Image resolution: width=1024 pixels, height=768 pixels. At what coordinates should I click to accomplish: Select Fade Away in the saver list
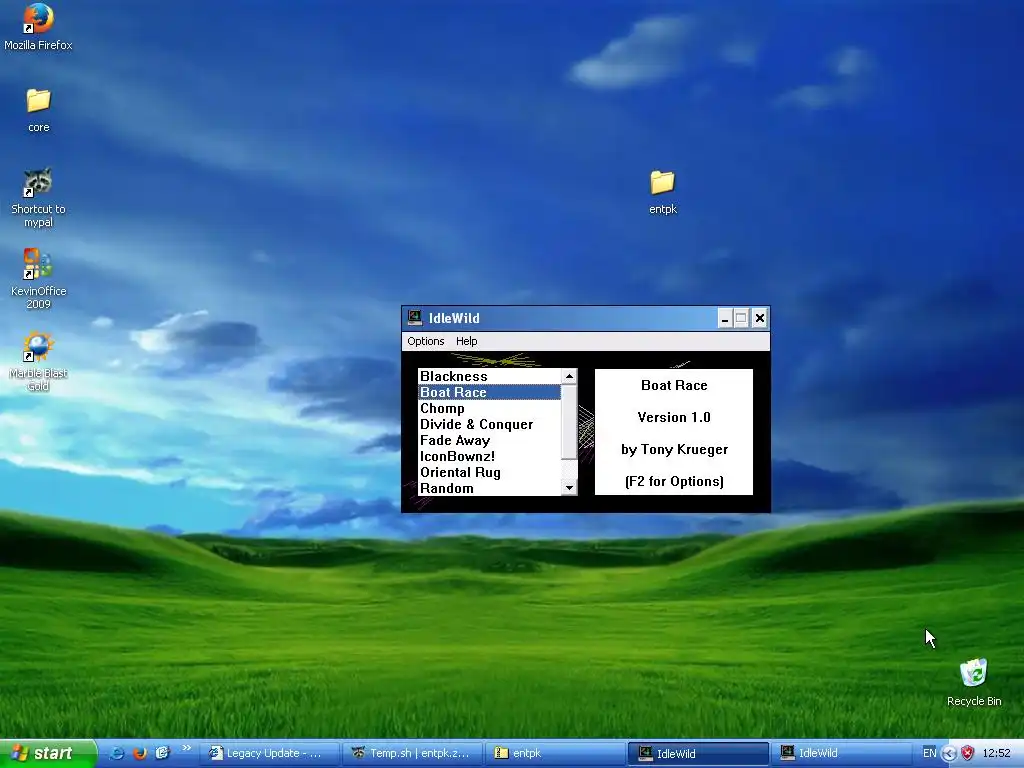[489, 441]
